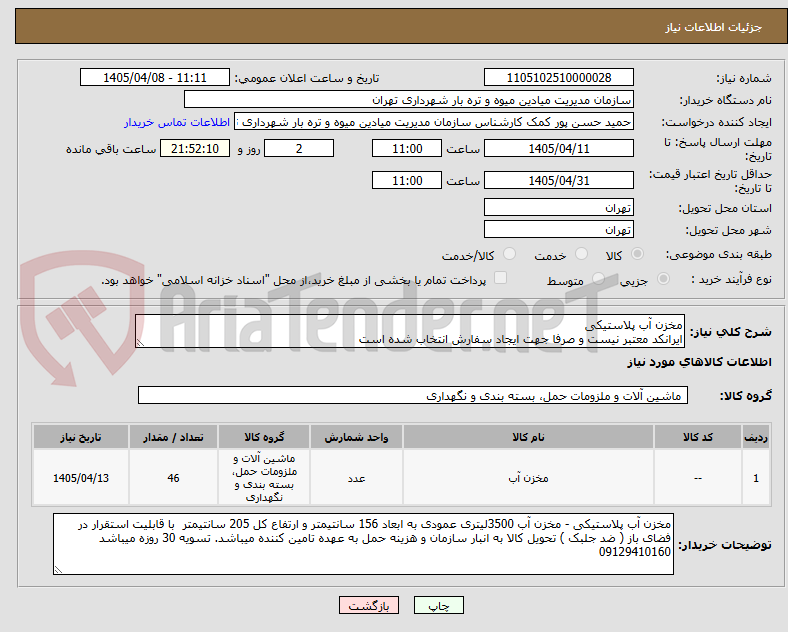Click the unit cell عدد
Screen dimensions: 788x632
point(356,478)
